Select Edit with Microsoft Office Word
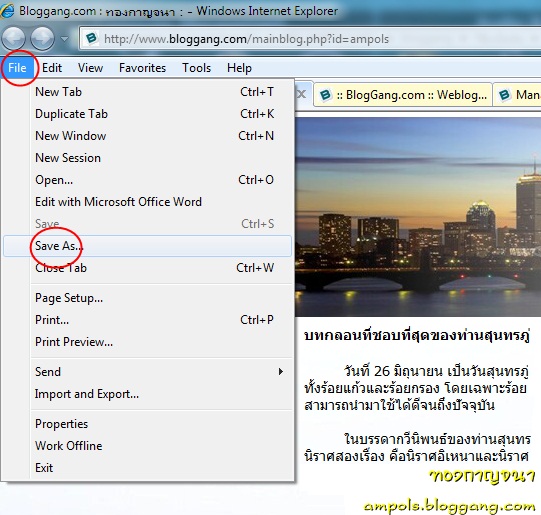This screenshot has width=541, height=515. (x=147, y=202)
